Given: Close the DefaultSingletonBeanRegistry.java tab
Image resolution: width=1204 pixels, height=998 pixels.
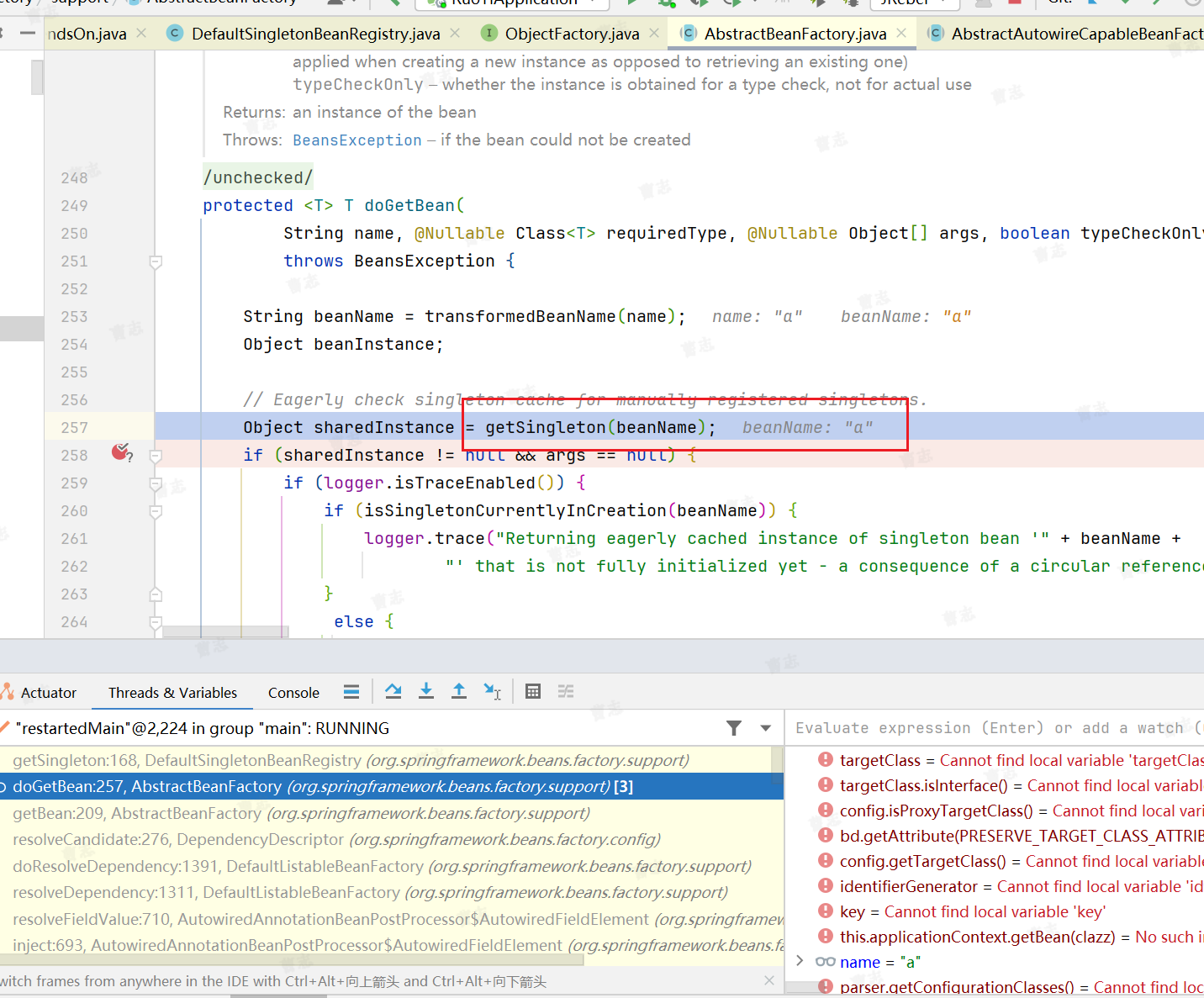Looking at the screenshot, I should click(455, 33).
